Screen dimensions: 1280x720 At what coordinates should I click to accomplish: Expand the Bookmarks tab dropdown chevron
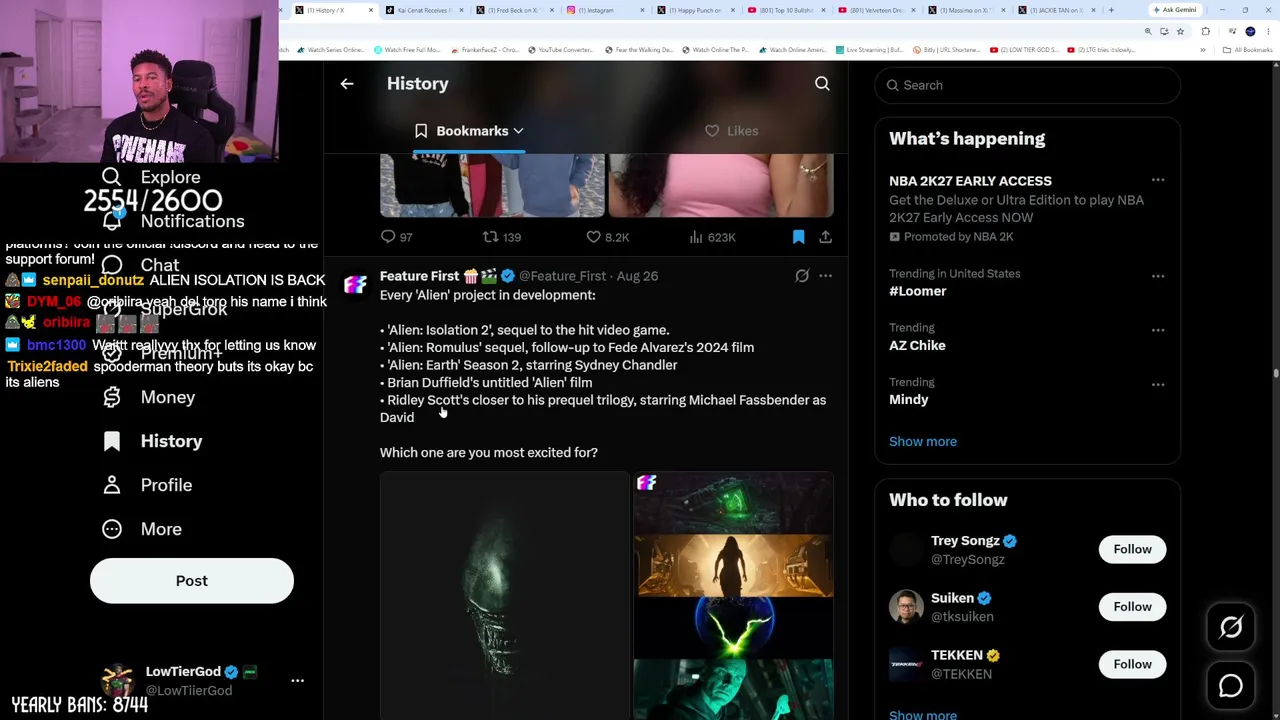click(518, 131)
